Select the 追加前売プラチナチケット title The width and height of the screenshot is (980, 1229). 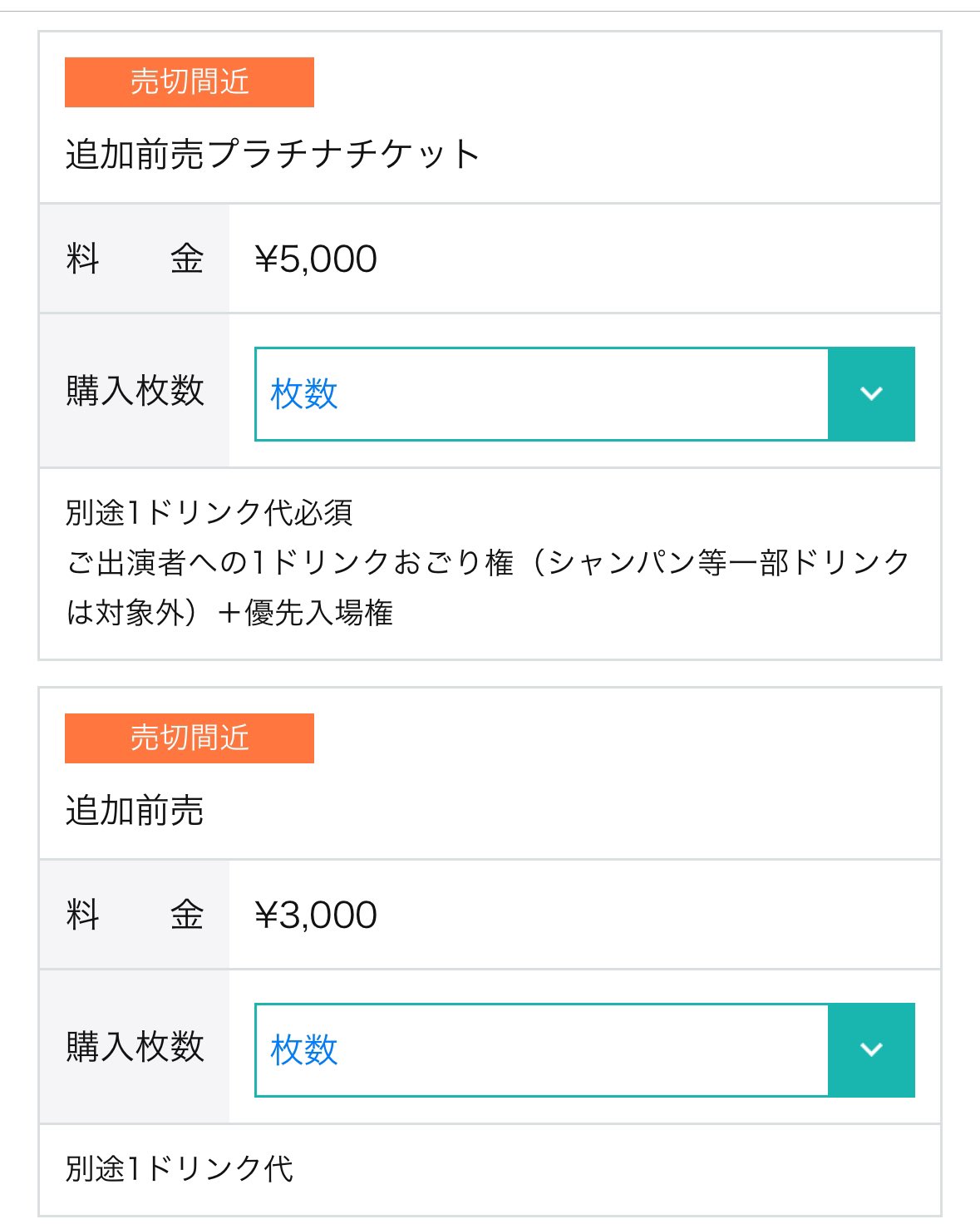coord(273,155)
